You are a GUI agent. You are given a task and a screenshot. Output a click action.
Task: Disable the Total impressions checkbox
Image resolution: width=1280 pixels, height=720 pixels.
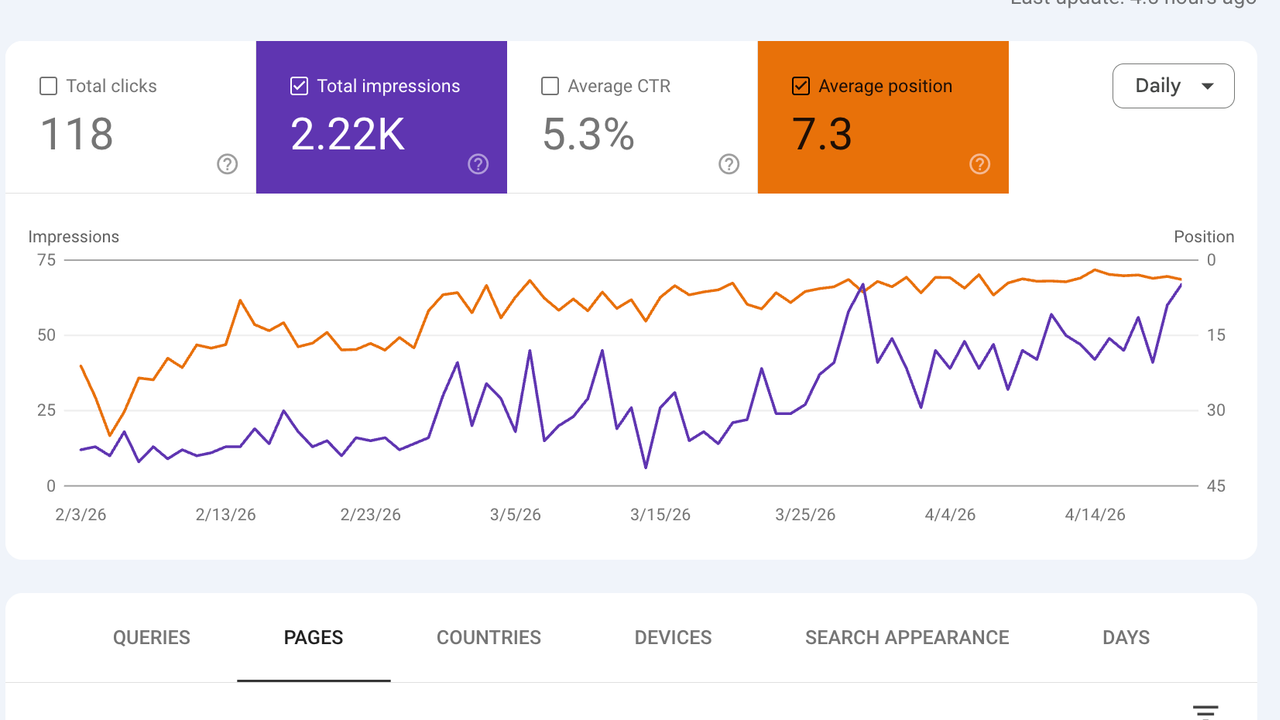coord(298,86)
